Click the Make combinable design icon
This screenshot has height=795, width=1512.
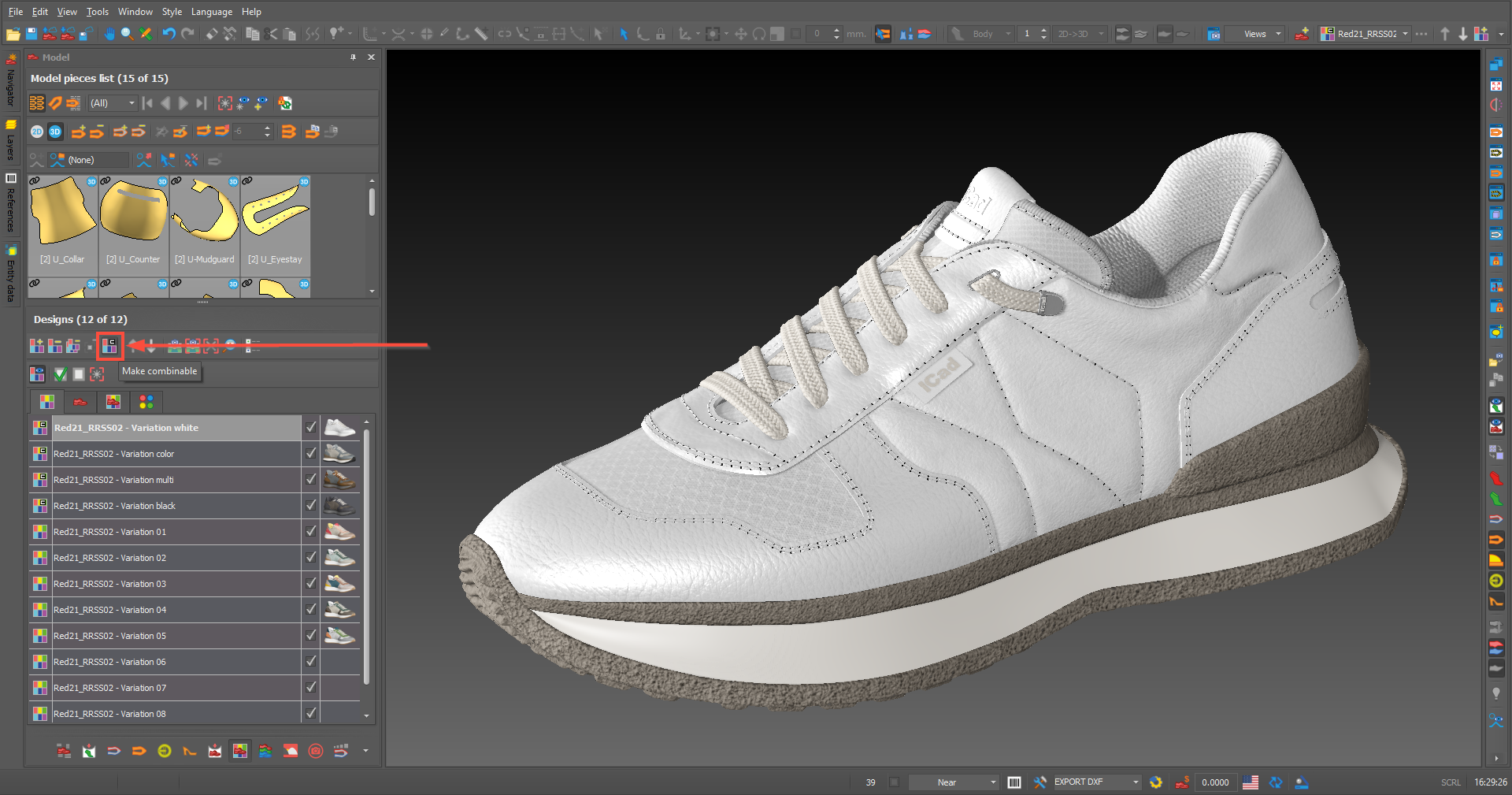point(109,346)
